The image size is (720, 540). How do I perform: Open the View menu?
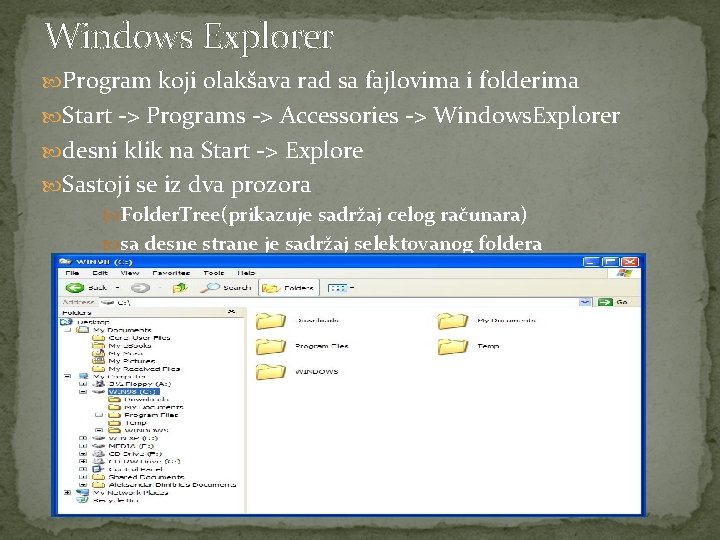click(x=129, y=273)
